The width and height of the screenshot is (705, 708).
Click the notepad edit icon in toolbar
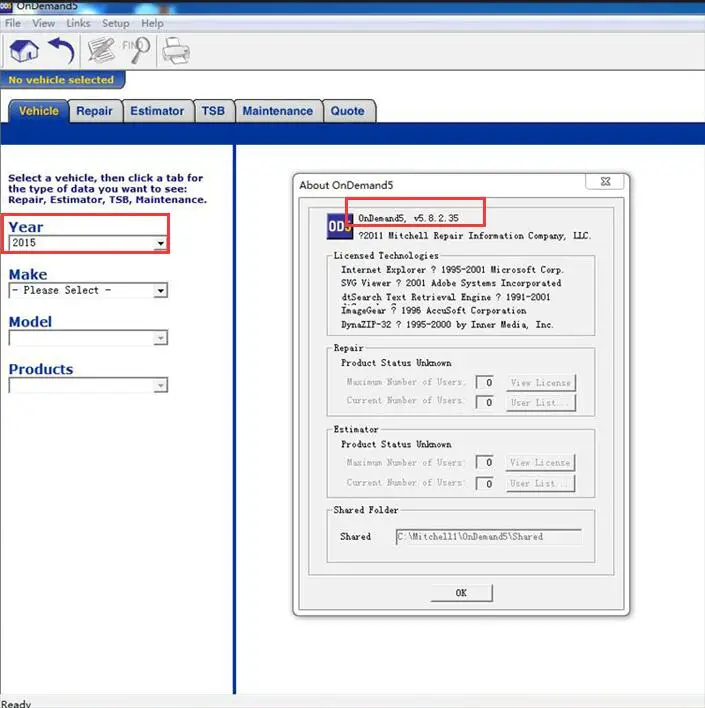(101, 50)
